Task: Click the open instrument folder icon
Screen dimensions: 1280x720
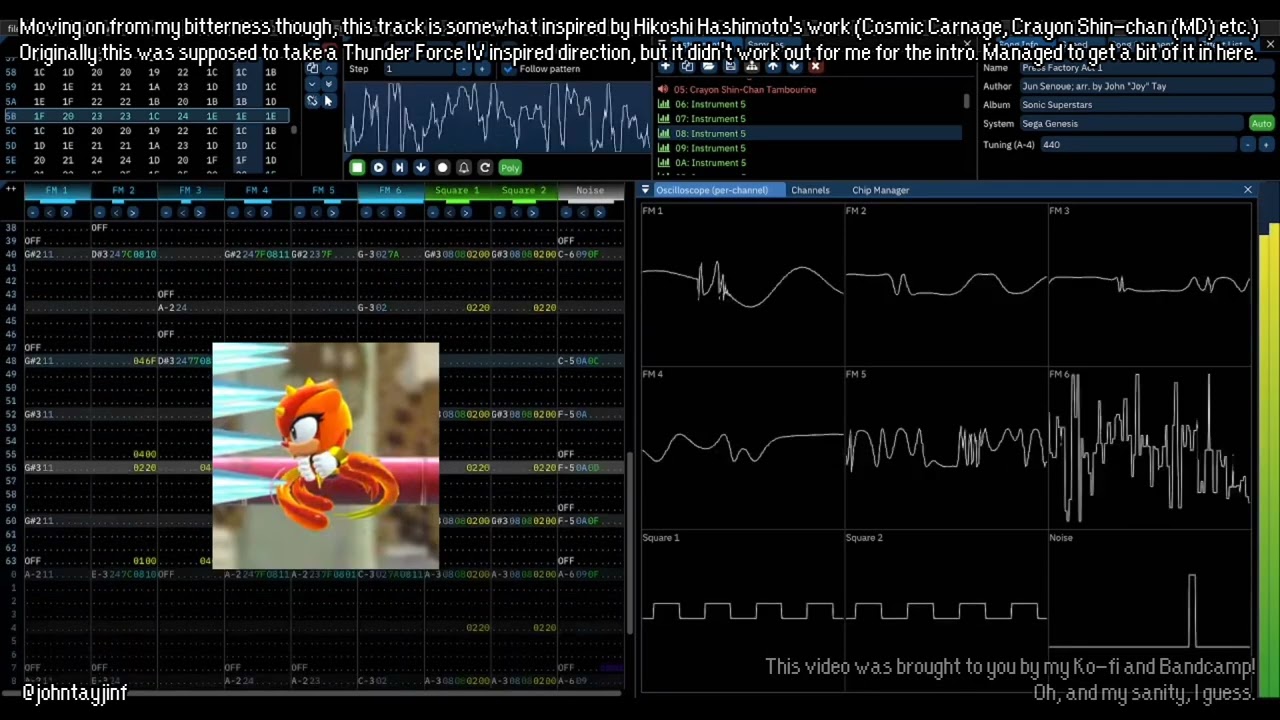Action: click(708, 66)
